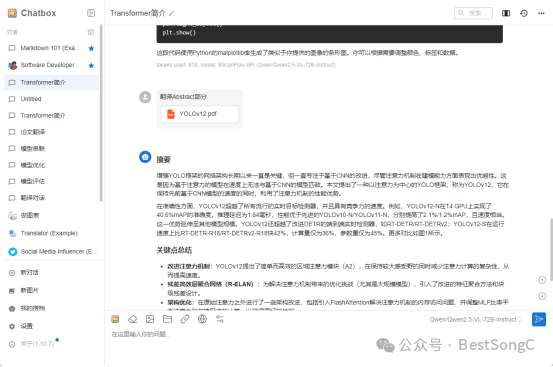The width and height of the screenshot is (553, 367).
Task: Click the sidebar conversation list scrollbar
Action: coord(101,113)
